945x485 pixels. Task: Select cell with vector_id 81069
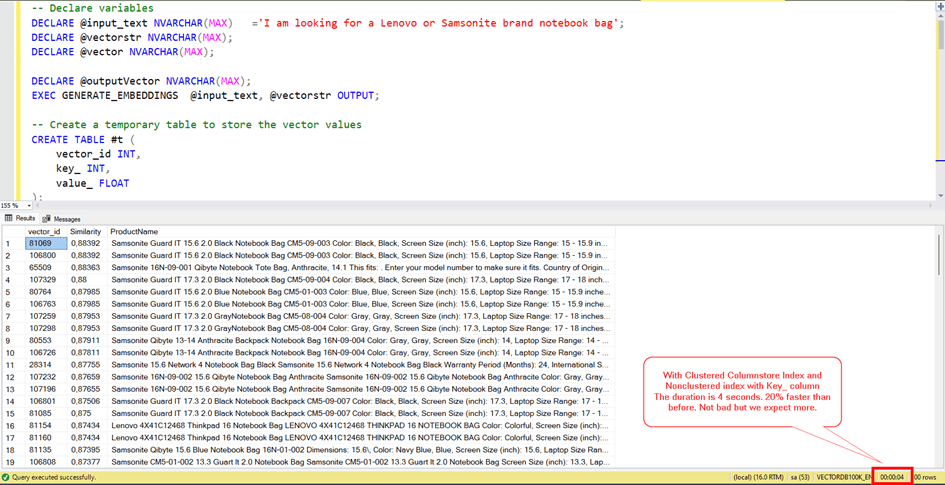tap(45, 243)
